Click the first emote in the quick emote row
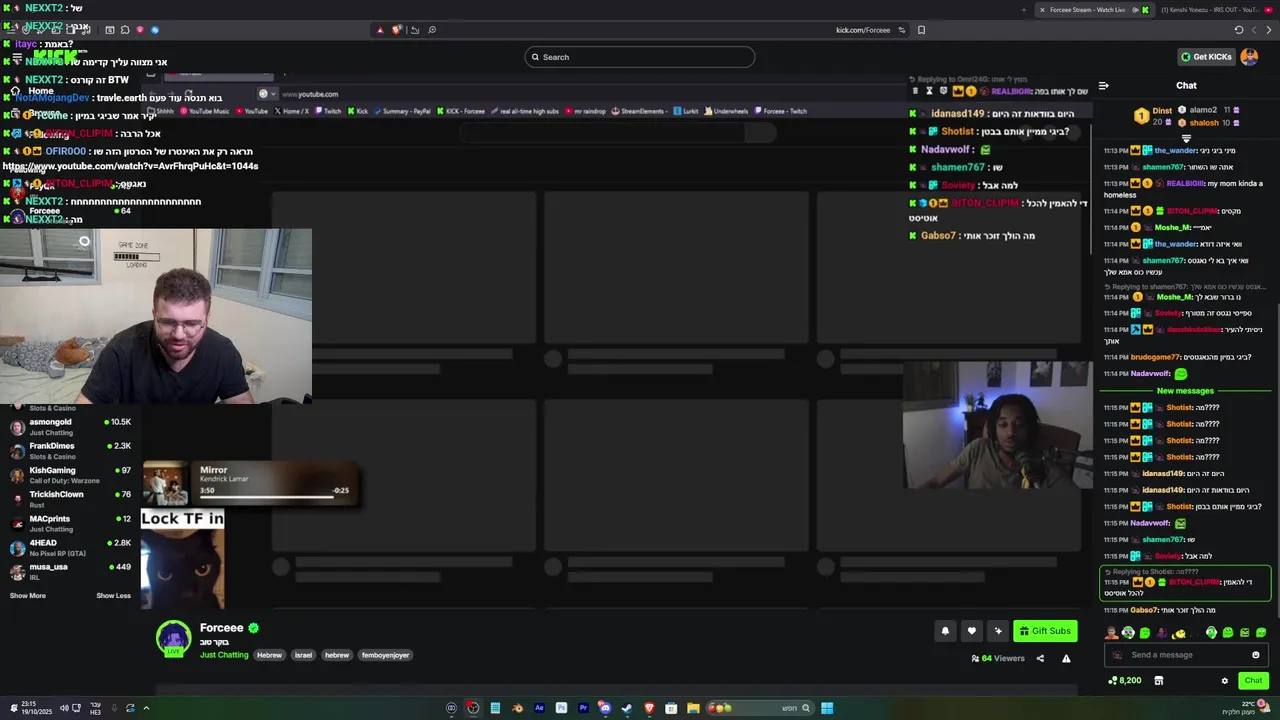This screenshot has height=720, width=1280. [1111, 633]
